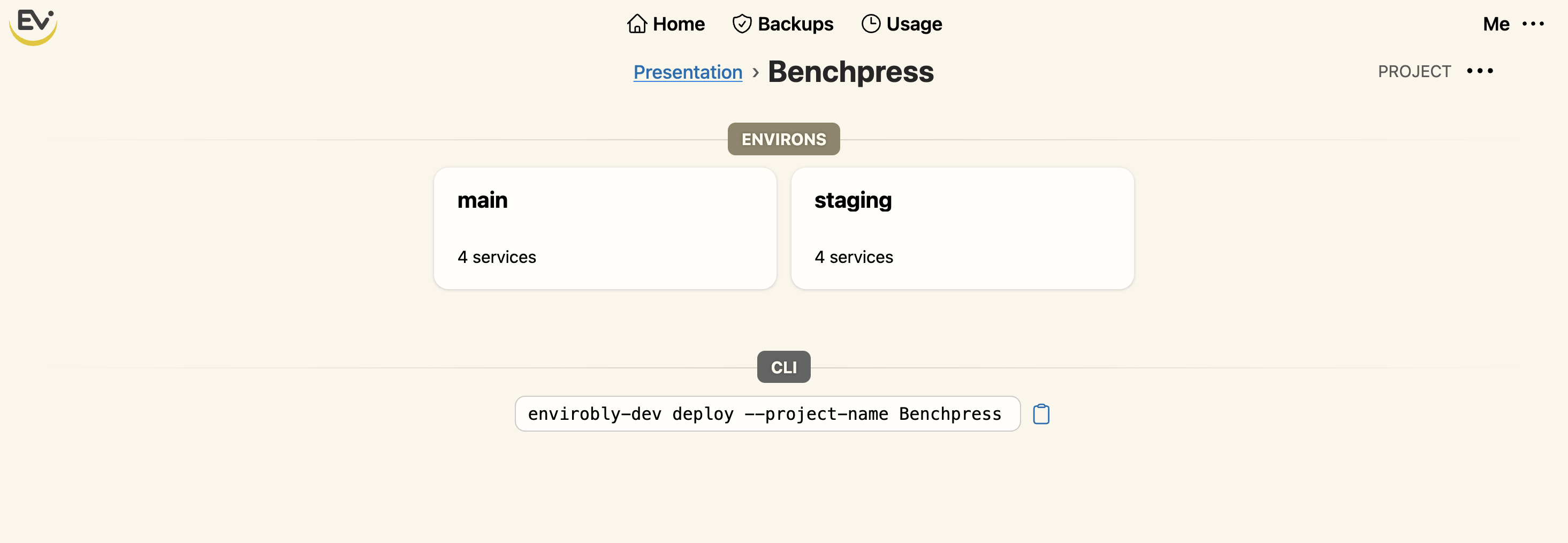1568x543 pixels.
Task: Select the Home house icon
Action: click(x=636, y=23)
